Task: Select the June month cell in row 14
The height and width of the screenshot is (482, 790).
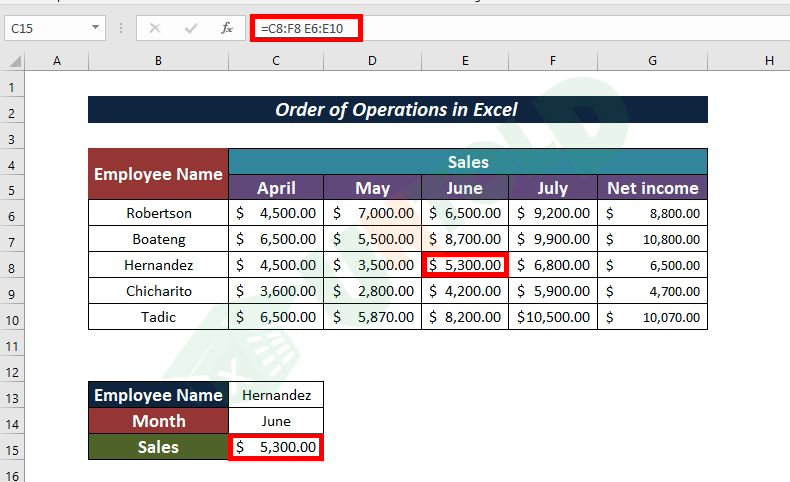Action: click(x=276, y=421)
